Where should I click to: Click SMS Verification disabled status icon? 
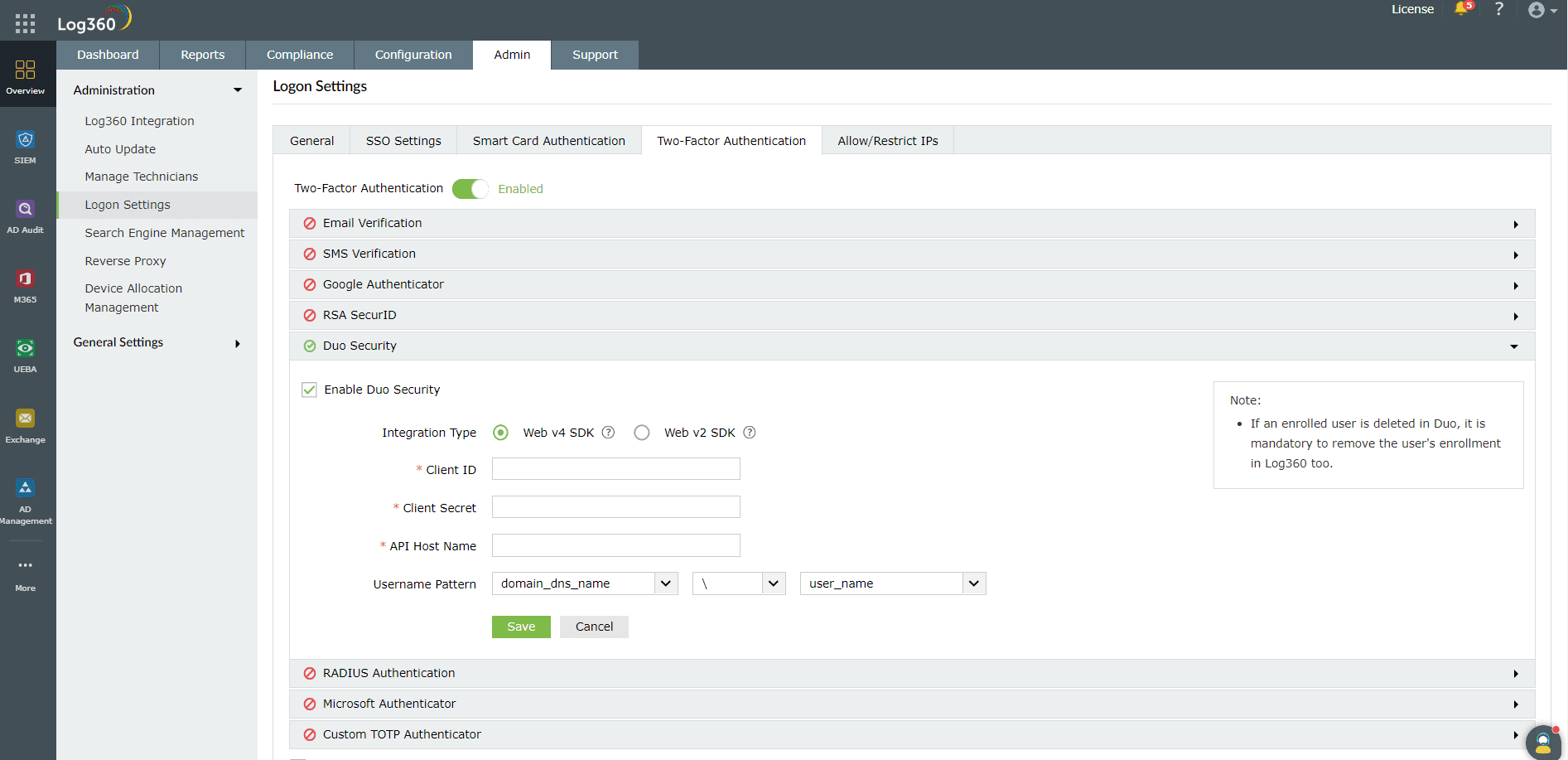pyautogui.click(x=310, y=254)
